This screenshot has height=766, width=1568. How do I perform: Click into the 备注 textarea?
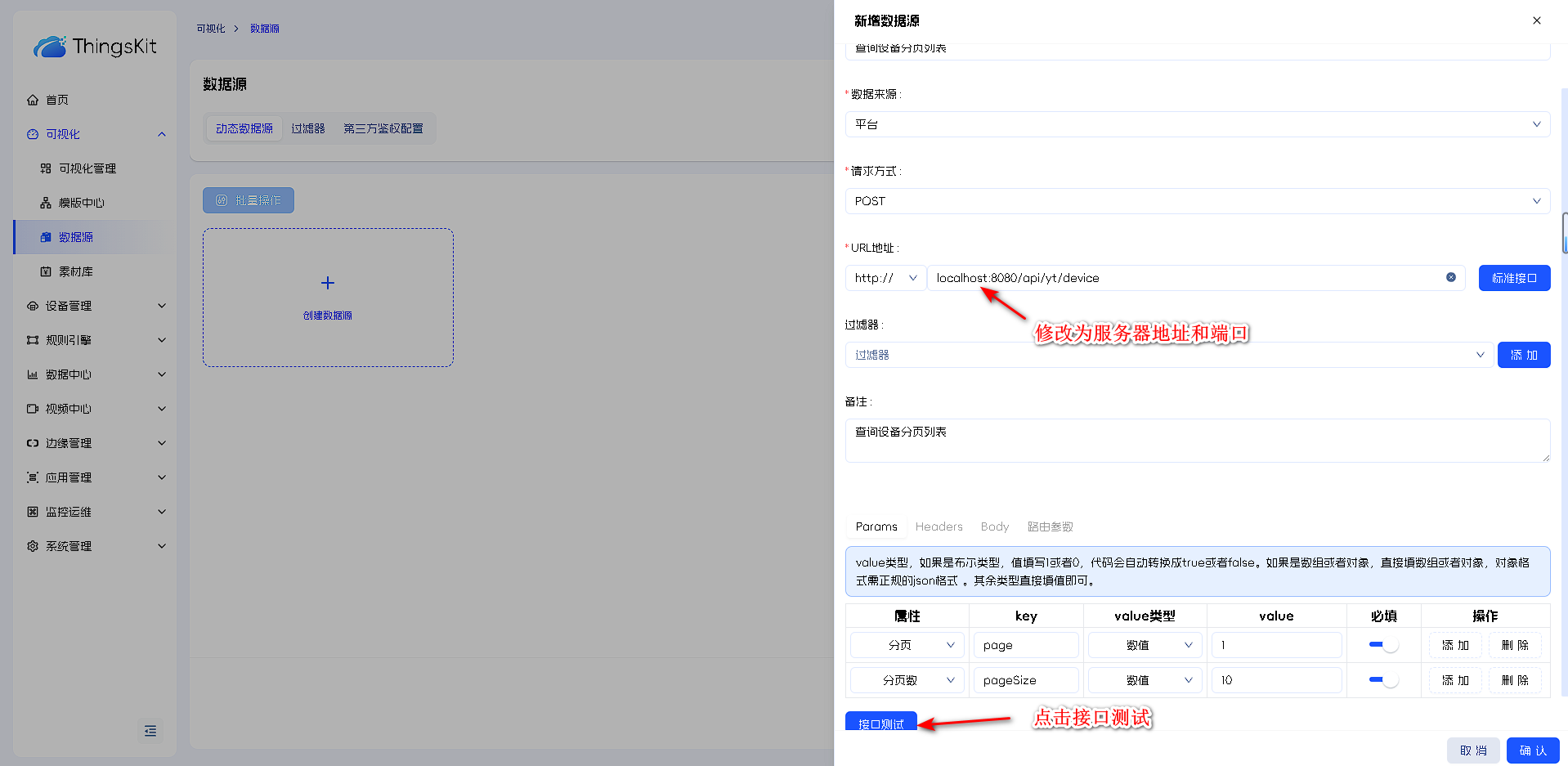click(x=1197, y=441)
